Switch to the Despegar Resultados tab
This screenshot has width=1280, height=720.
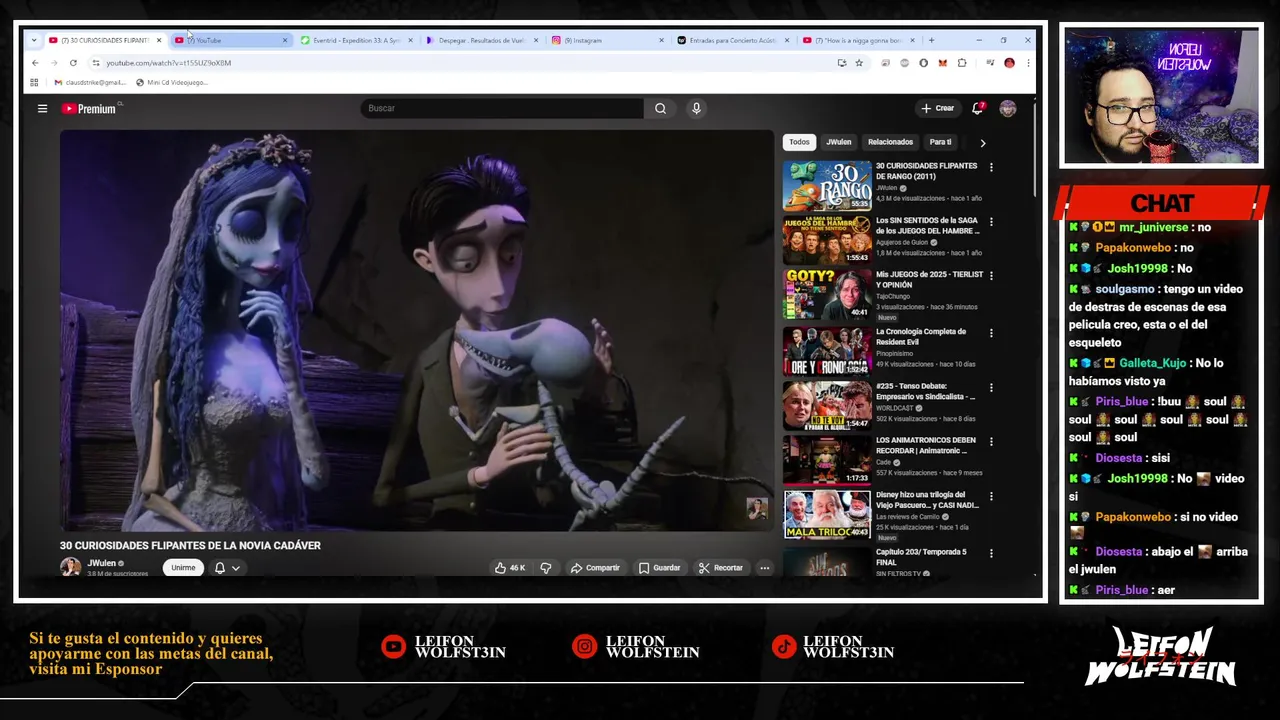[481, 40]
